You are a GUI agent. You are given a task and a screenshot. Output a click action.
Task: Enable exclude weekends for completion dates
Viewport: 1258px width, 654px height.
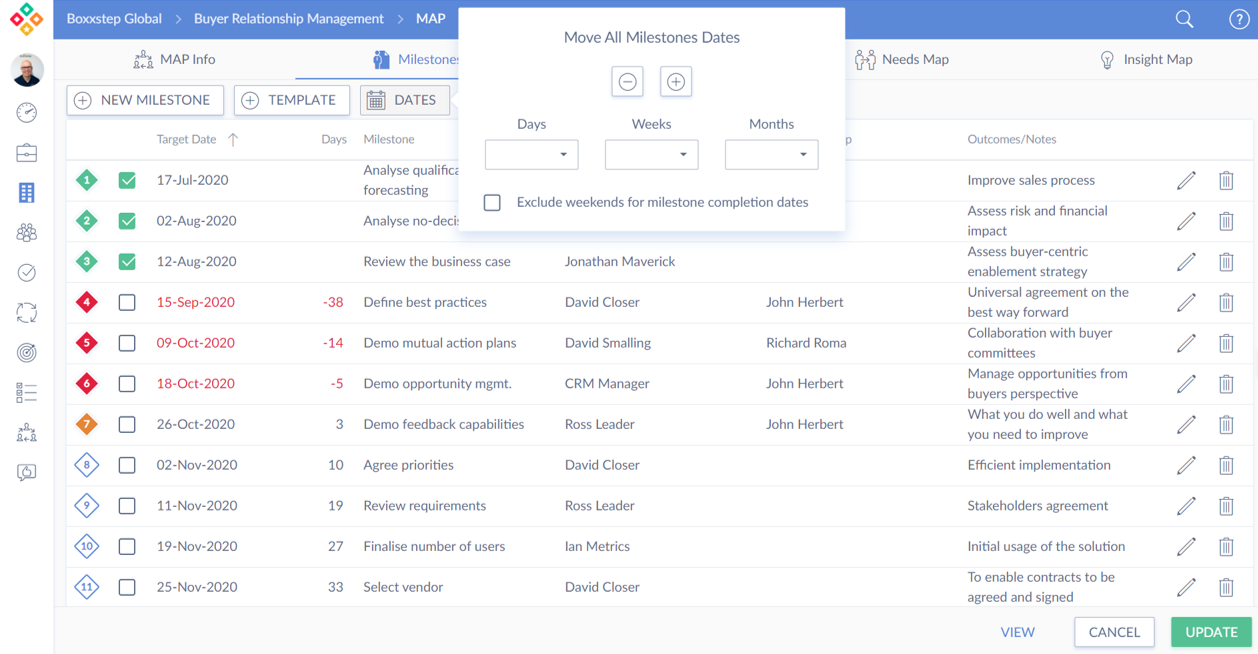[x=492, y=202]
